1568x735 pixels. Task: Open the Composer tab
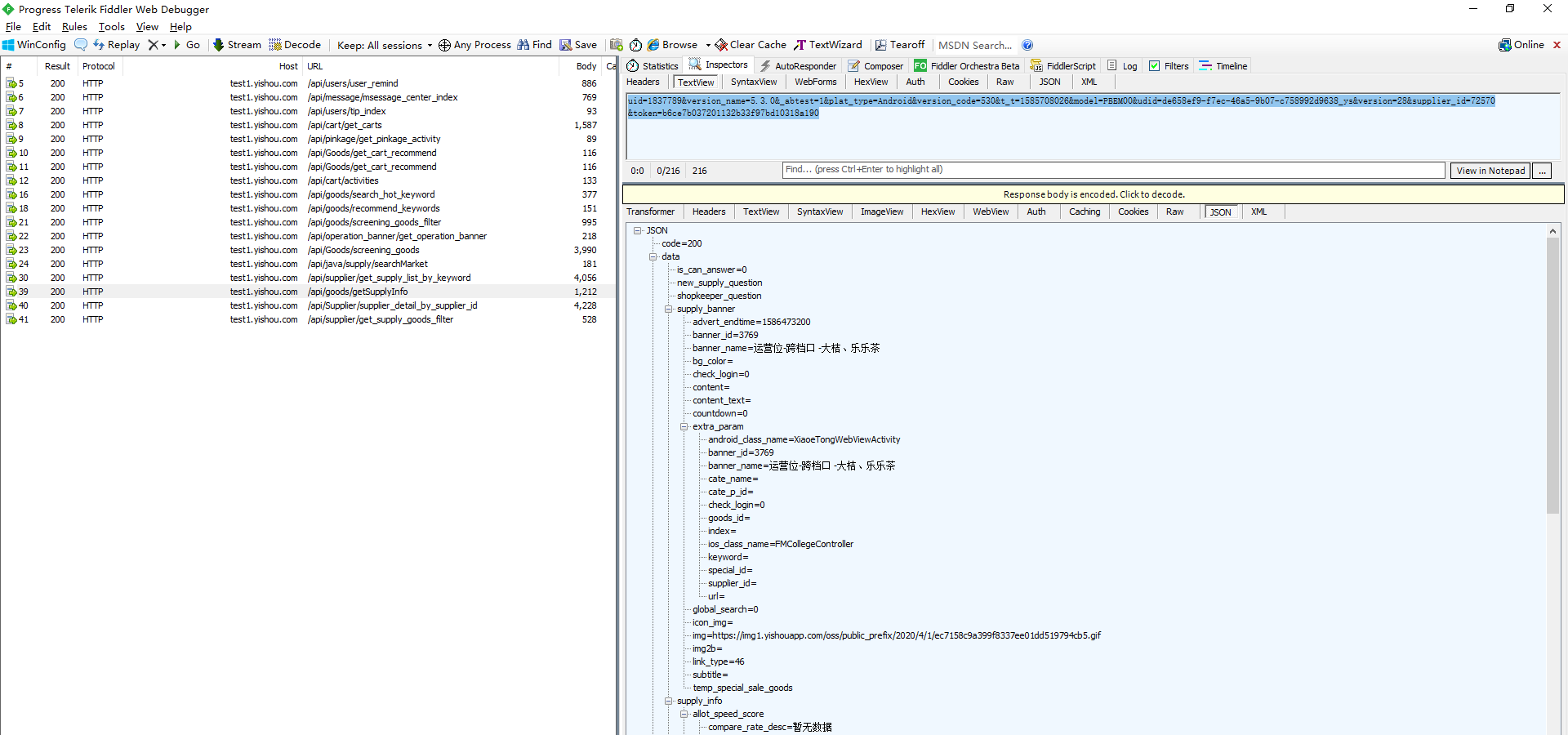(875, 66)
